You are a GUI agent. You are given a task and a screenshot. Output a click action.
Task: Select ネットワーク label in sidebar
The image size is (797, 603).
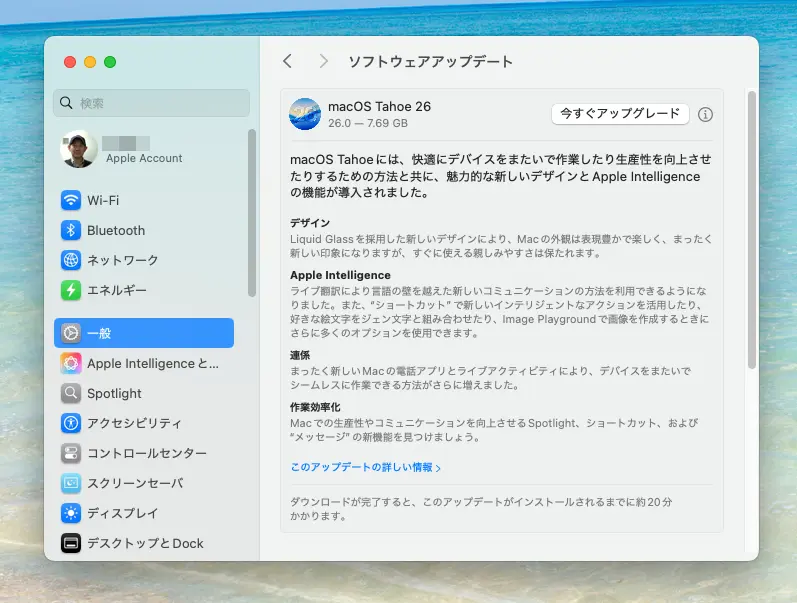(x=122, y=260)
